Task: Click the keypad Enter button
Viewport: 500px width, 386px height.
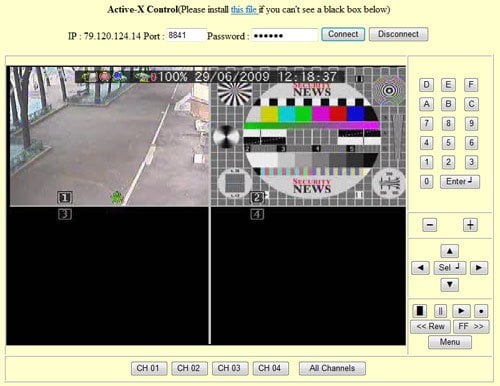Action: pos(460,182)
